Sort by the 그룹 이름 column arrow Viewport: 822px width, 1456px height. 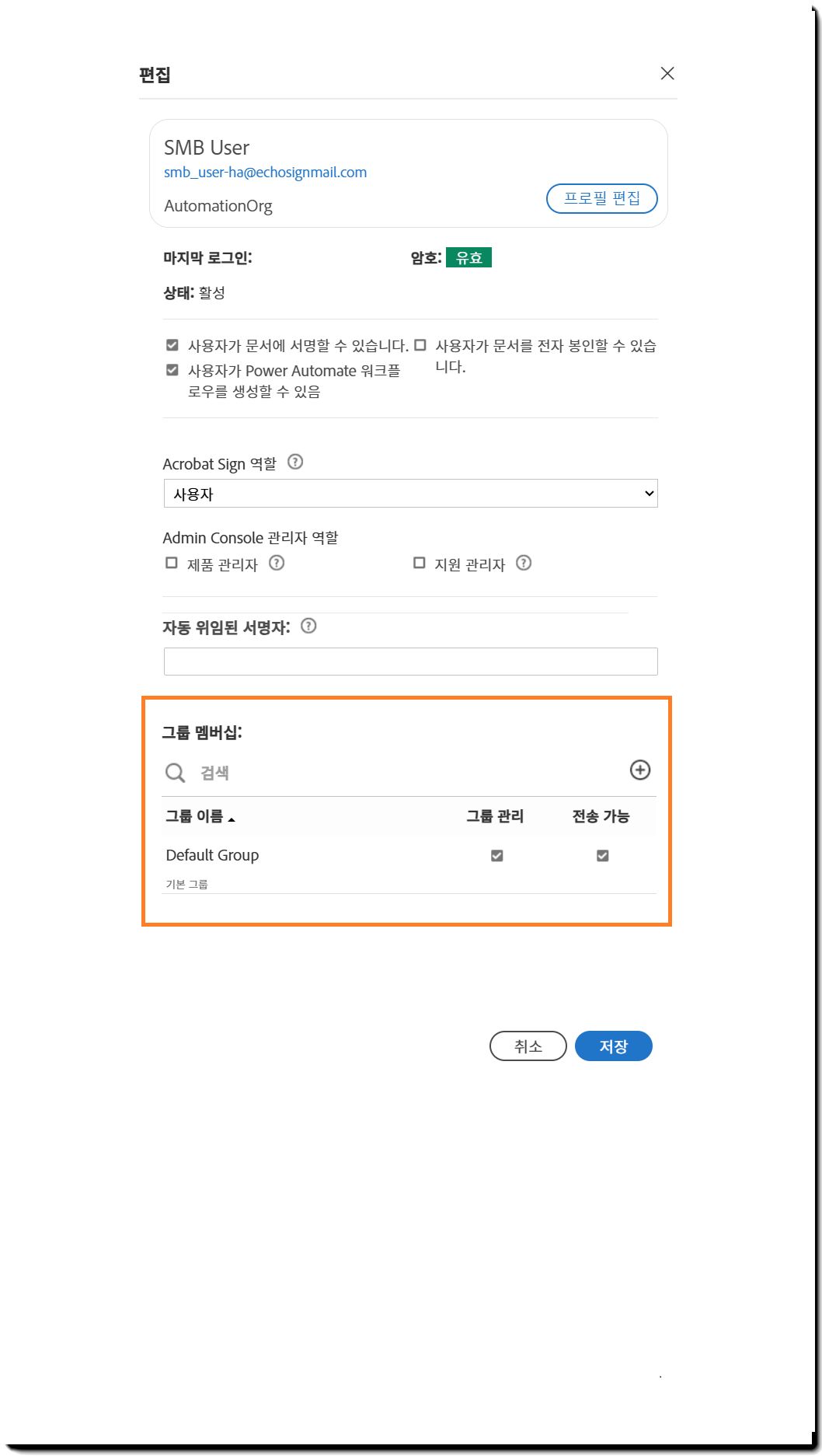(x=232, y=819)
